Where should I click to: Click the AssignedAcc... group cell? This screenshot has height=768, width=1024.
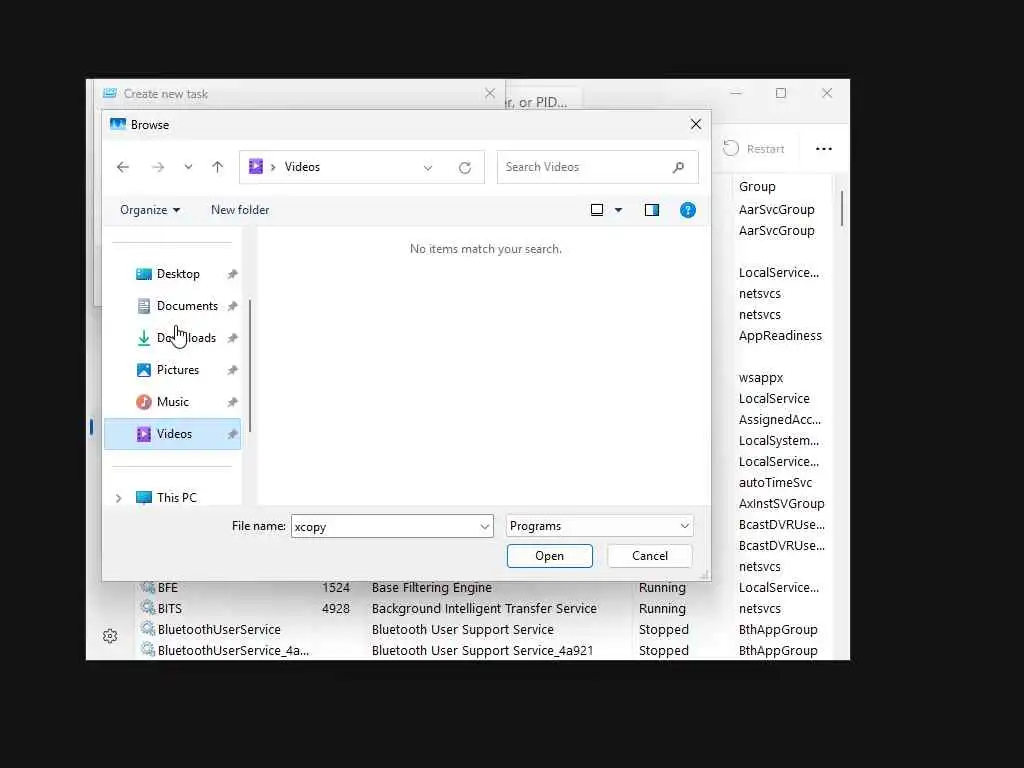(x=780, y=420)
